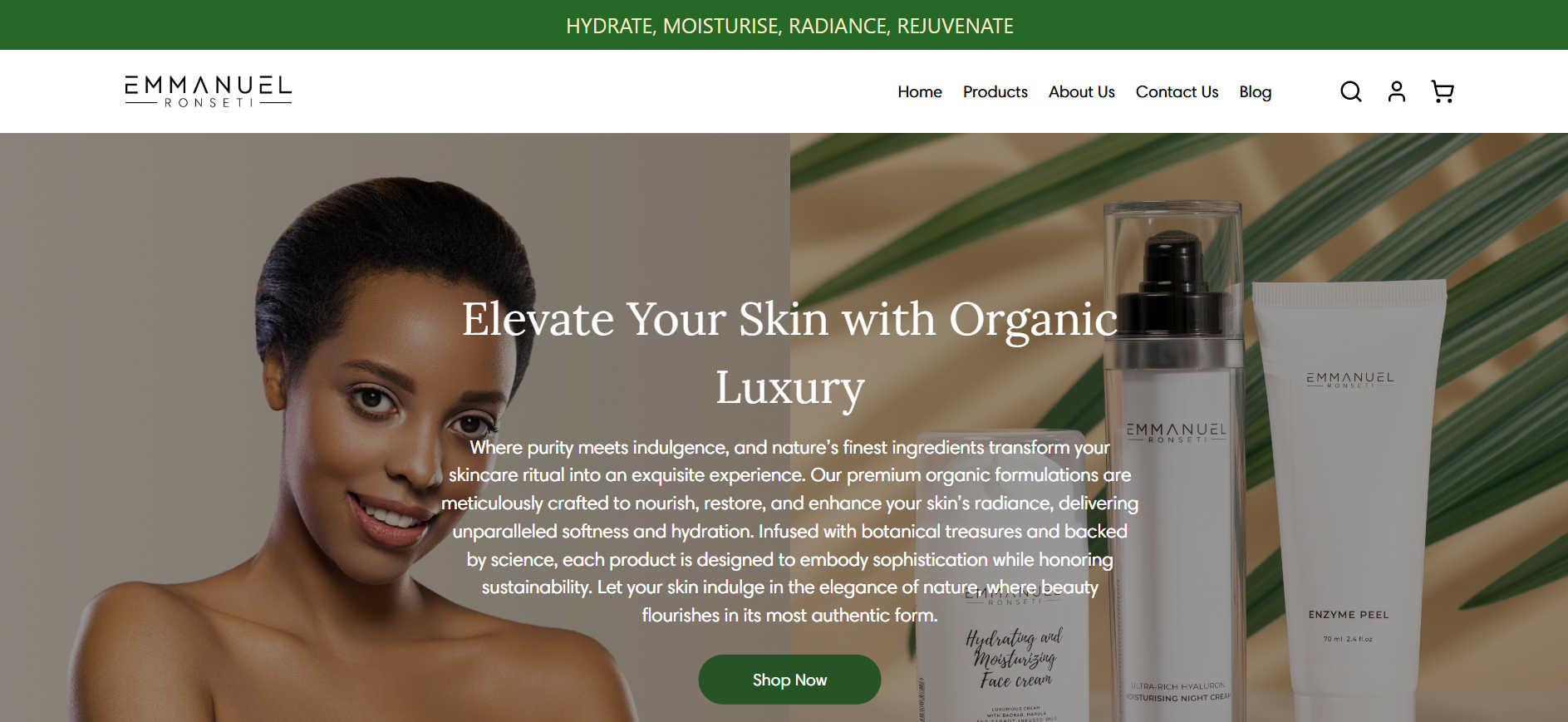Click the Enzyme Peel tube image
1568x722 pixels.
tap(1348, 499)
